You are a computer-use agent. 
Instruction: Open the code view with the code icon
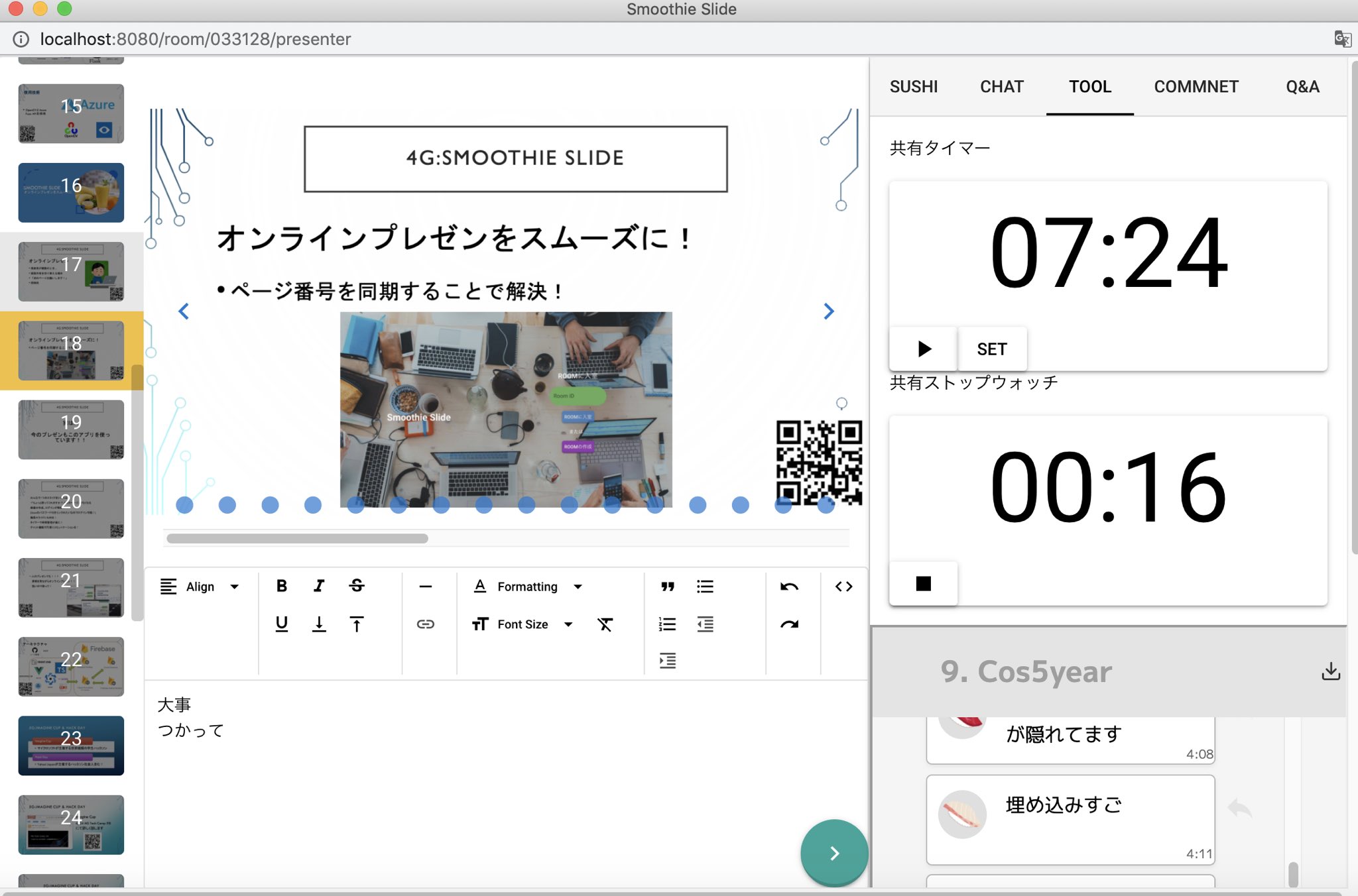(x=843, y=586)
